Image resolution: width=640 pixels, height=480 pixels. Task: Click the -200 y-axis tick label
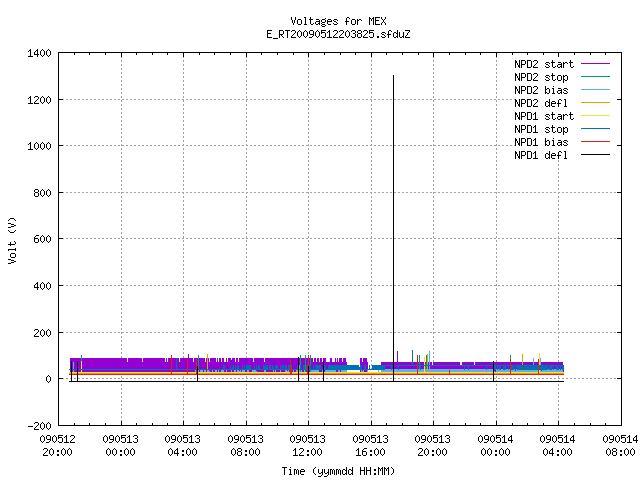click(x=39, y=426)
